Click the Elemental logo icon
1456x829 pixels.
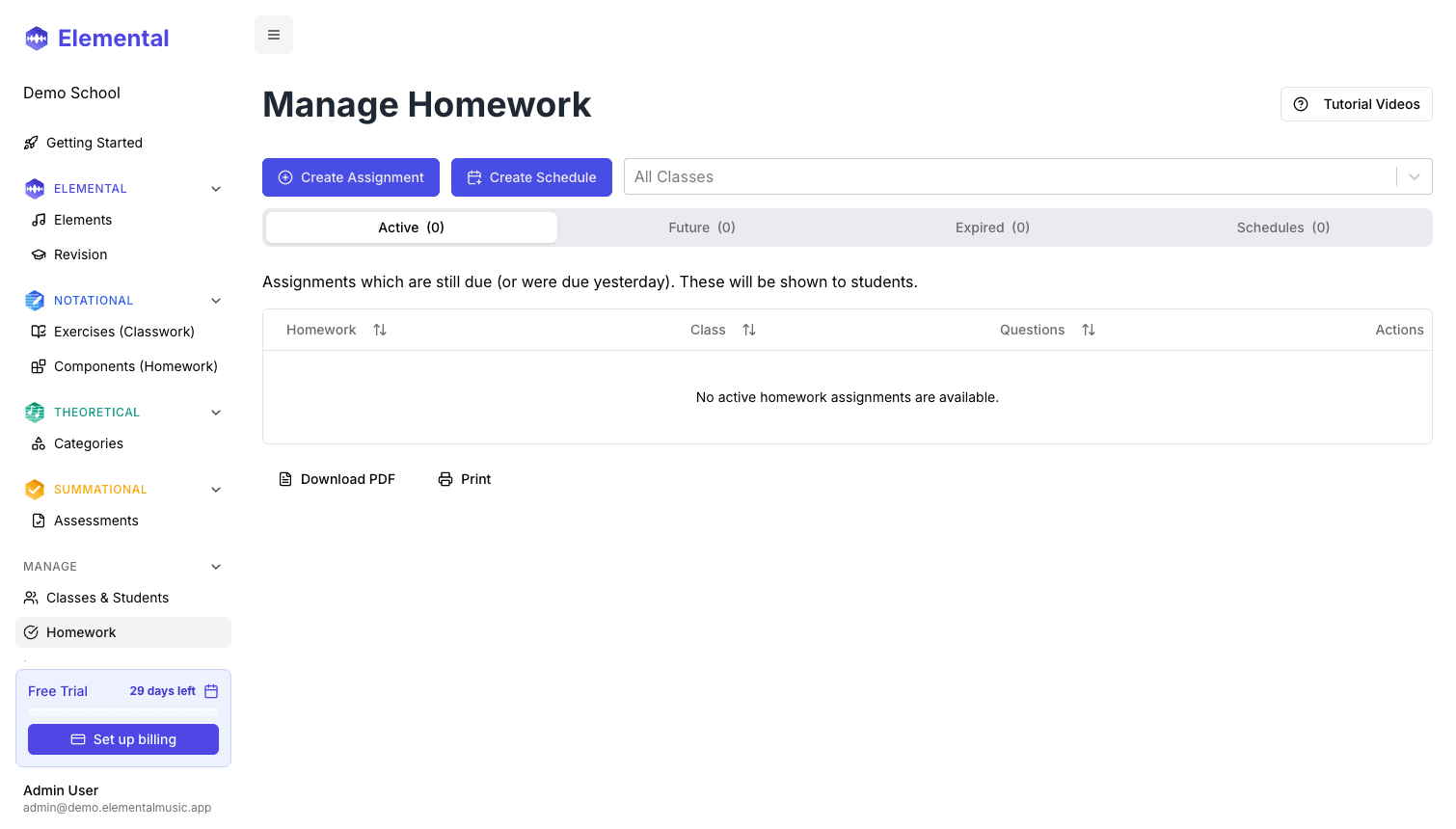[x=36, y=38]
